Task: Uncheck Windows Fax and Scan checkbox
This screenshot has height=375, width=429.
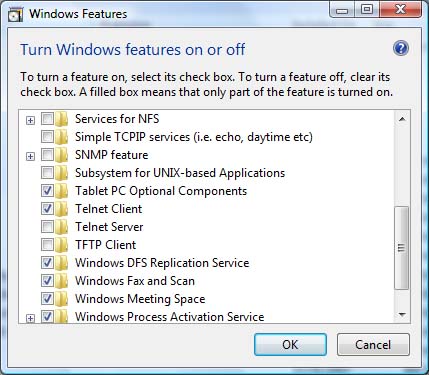Action: tap(47, 281)
